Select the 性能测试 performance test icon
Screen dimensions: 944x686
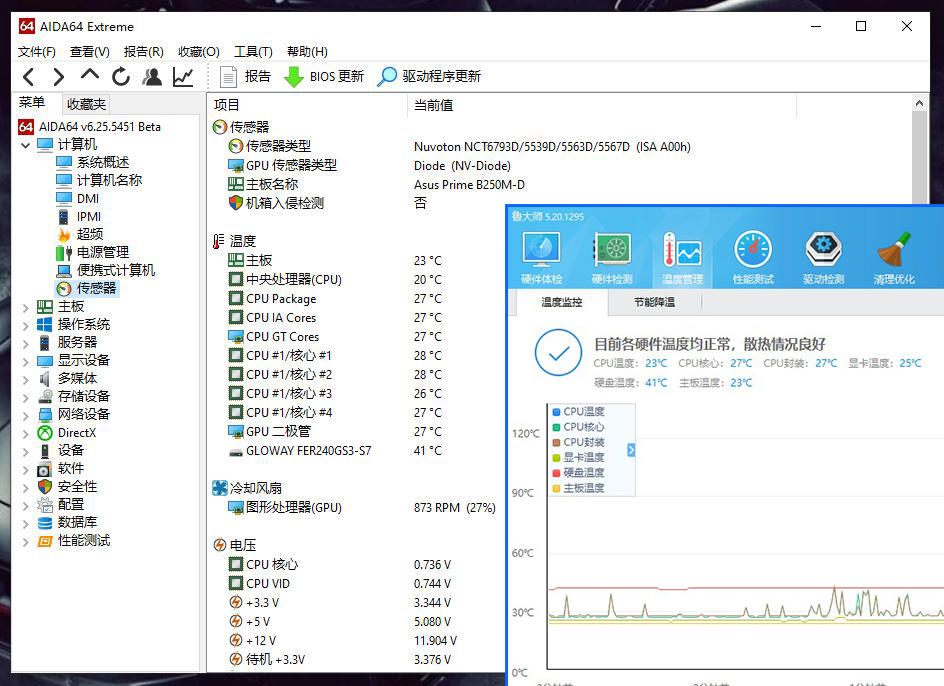752,255
